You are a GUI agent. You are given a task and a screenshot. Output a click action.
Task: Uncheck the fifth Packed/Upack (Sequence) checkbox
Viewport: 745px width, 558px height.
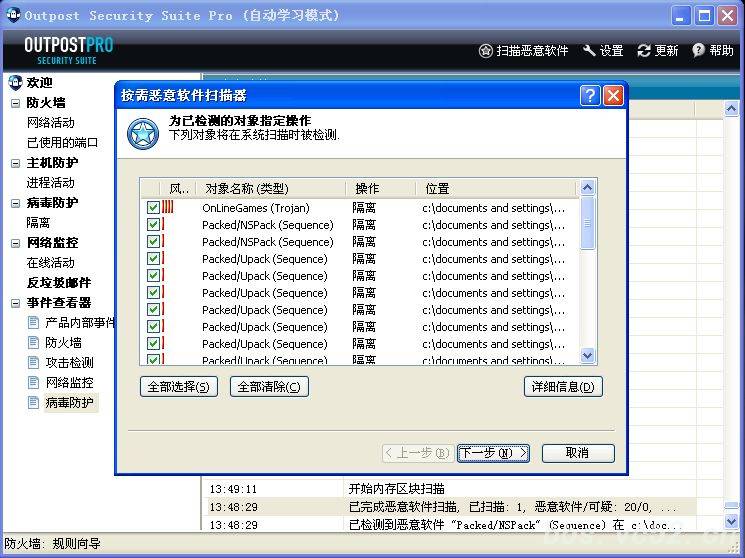pyautogui.click(x=153, y=327)
